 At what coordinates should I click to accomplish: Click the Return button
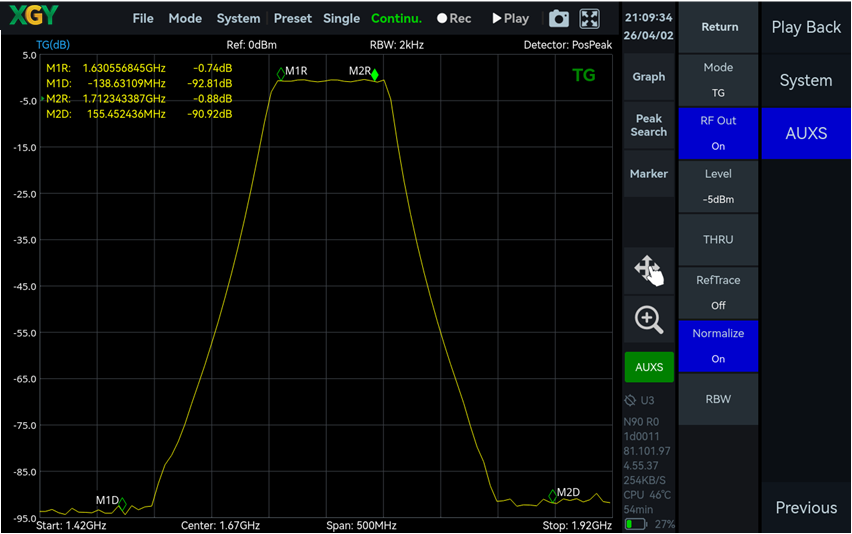pyautogui.click(x=718, y=27)
